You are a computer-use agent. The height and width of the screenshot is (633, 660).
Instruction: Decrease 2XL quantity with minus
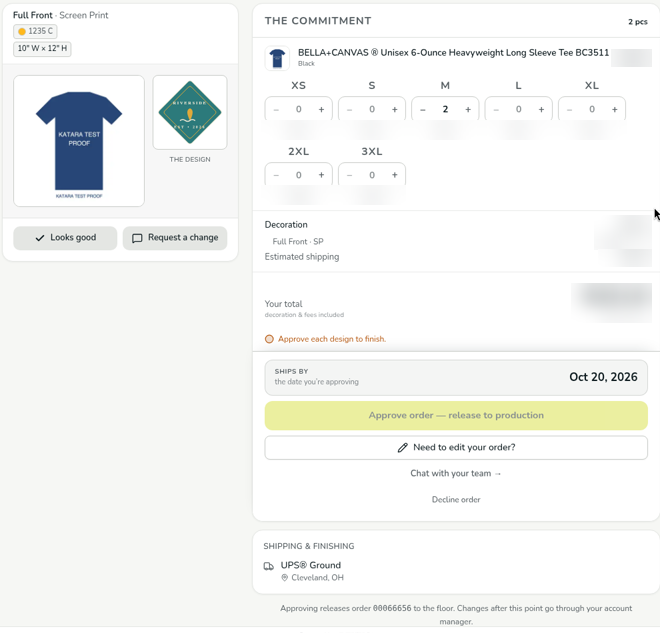276,175
